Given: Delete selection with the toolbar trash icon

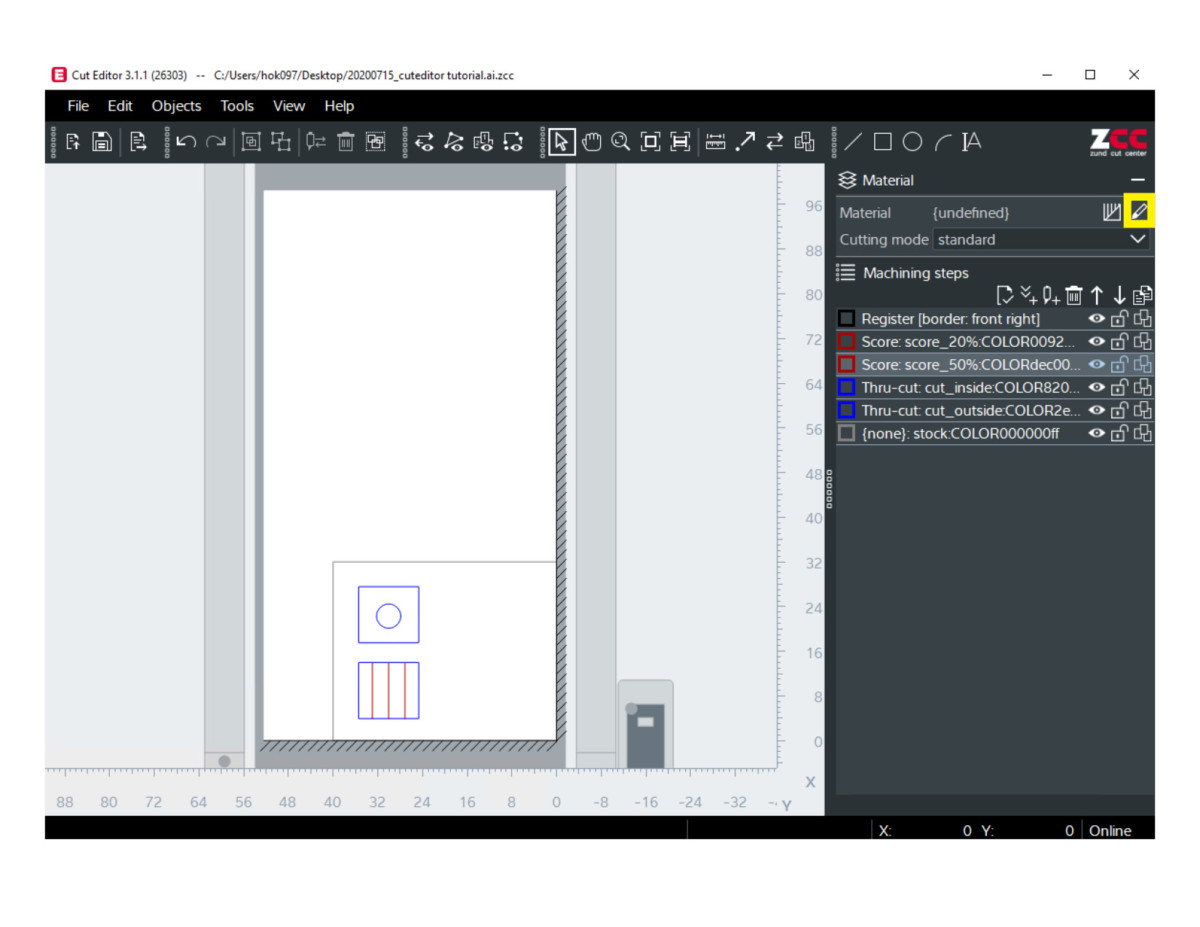Looking at the screenshot, I should [x=345, y=142].
